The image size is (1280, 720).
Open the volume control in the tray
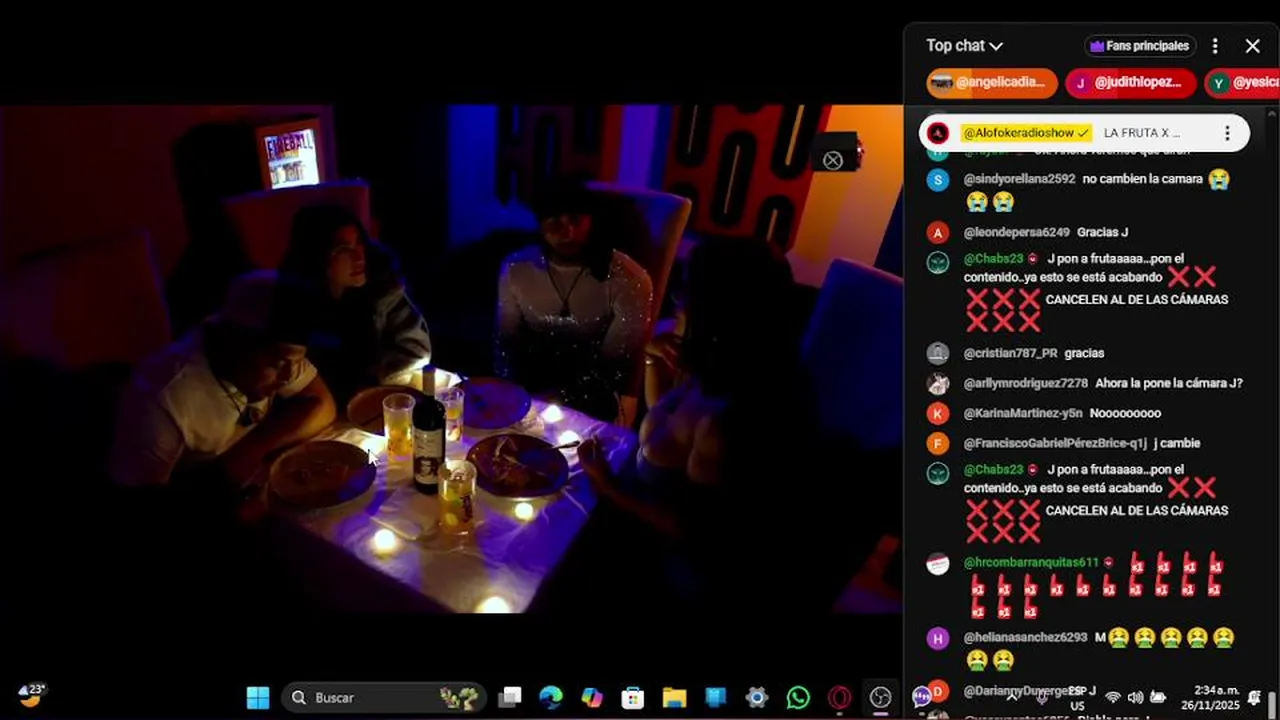[1135, 697]
